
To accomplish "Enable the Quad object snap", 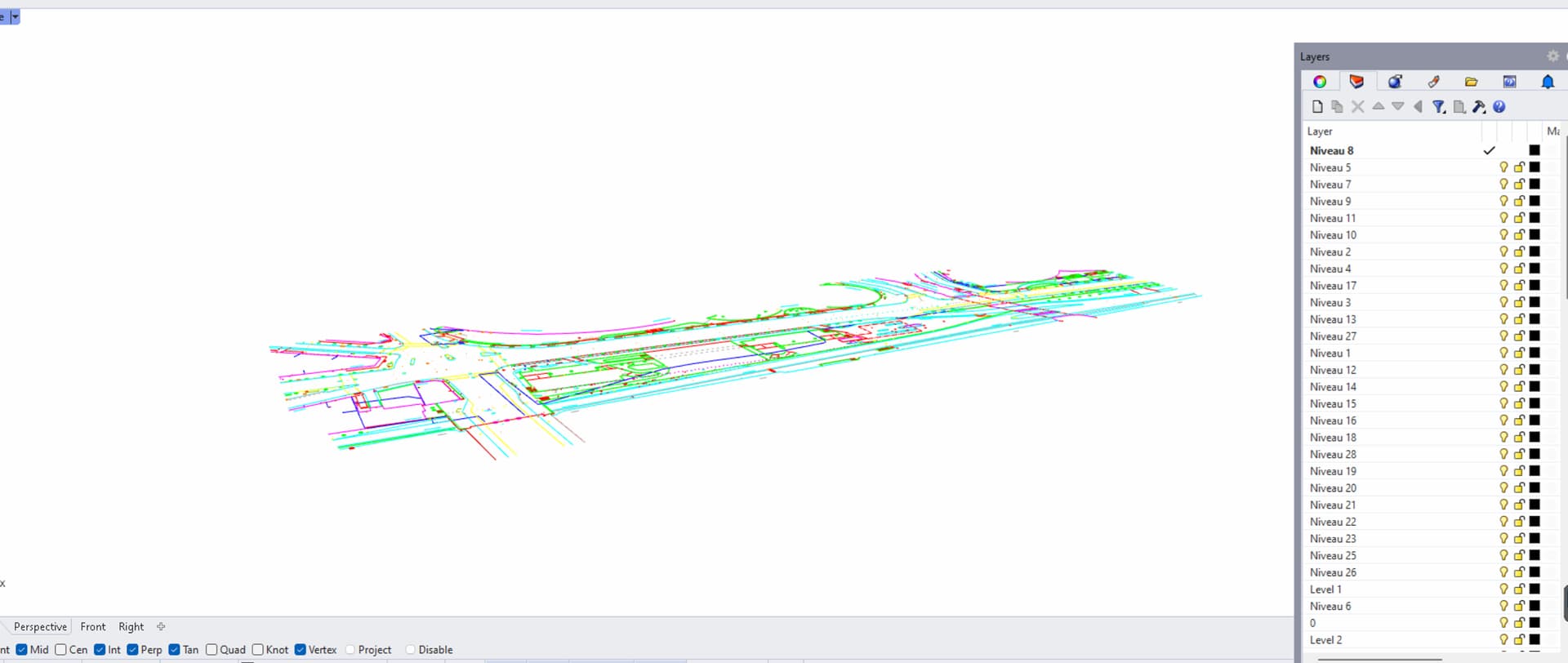I will pos(212,650).
